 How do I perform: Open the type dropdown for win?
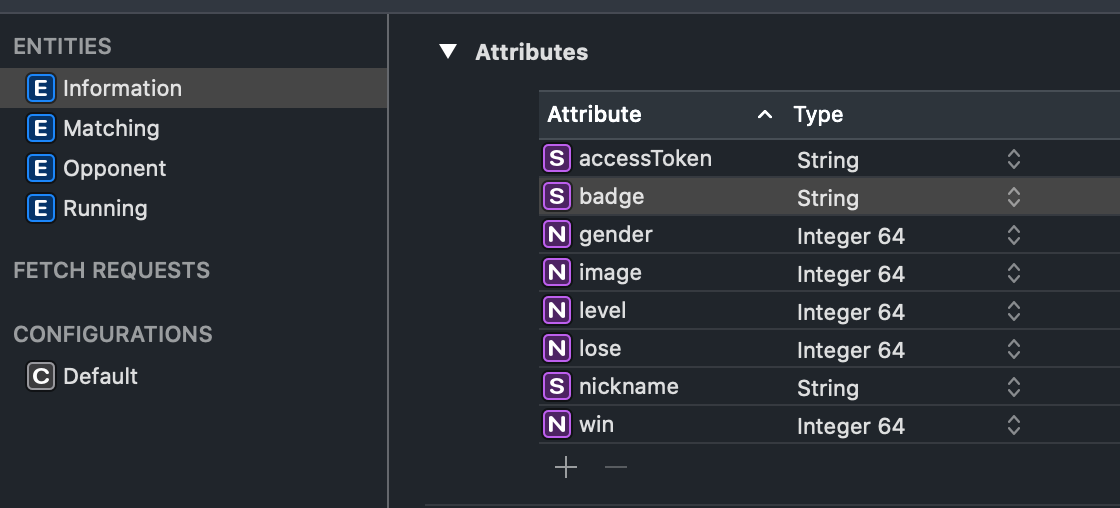click(x=1013, y=426)
